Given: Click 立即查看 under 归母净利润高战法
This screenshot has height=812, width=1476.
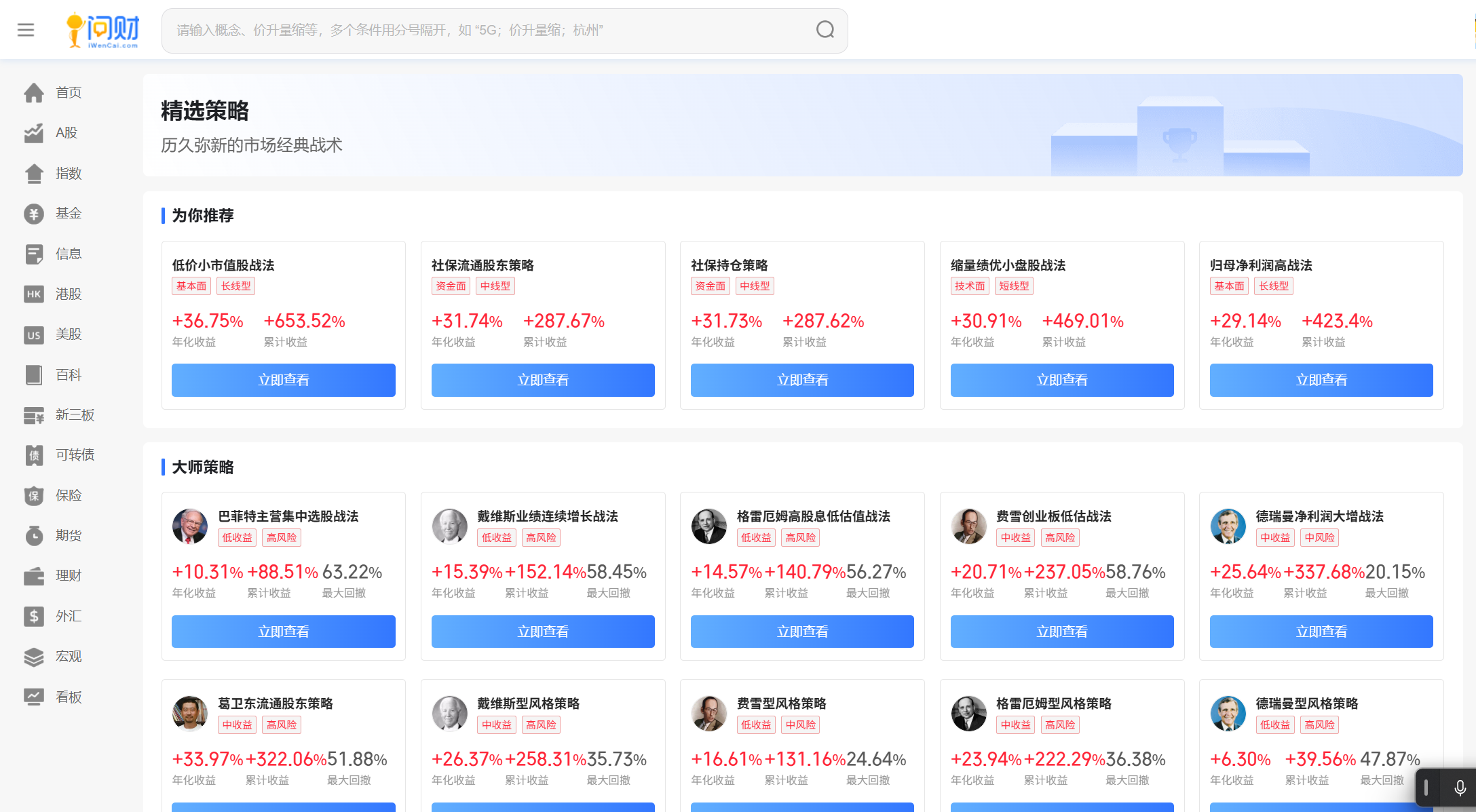Looking at the screenshot, I should pos(1321,380).
